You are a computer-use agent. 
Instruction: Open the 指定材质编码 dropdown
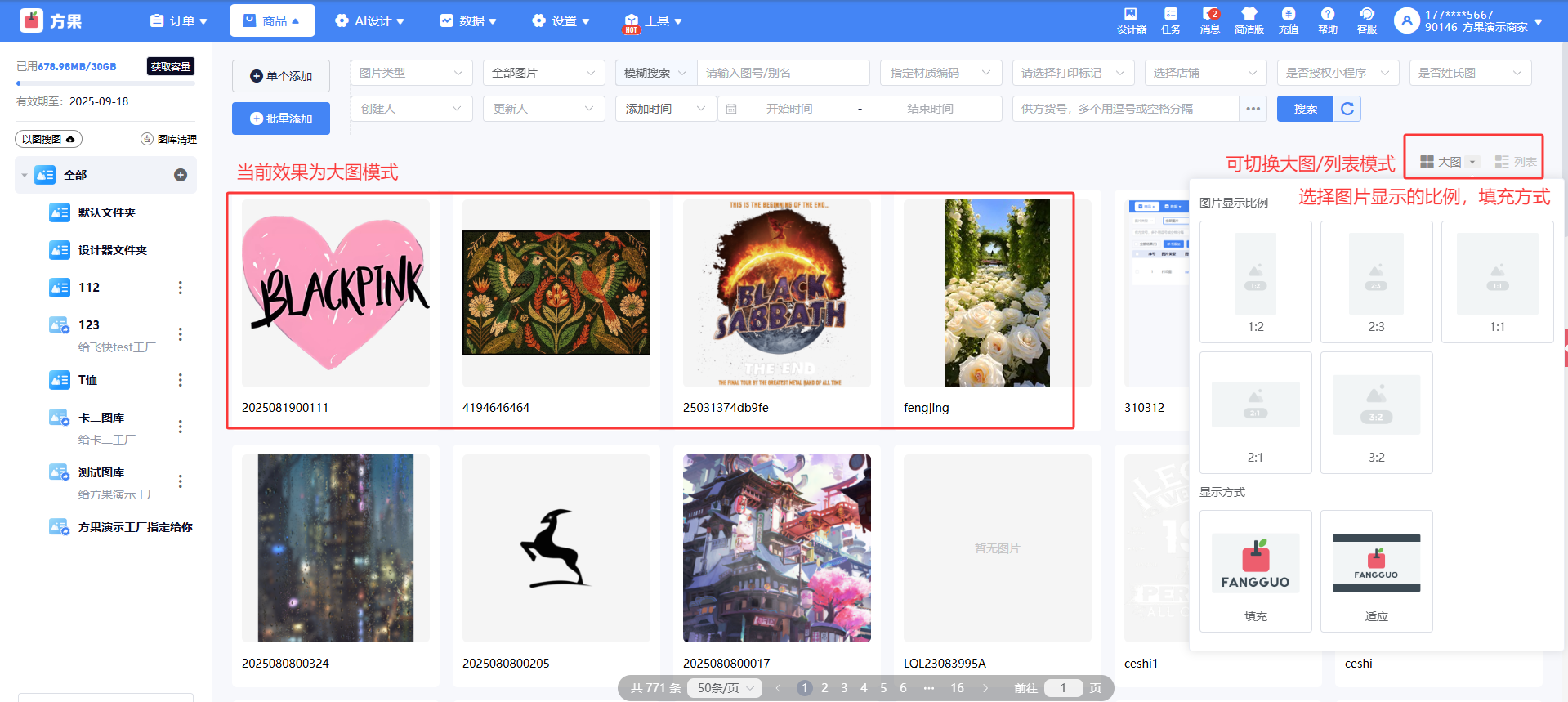941,73
